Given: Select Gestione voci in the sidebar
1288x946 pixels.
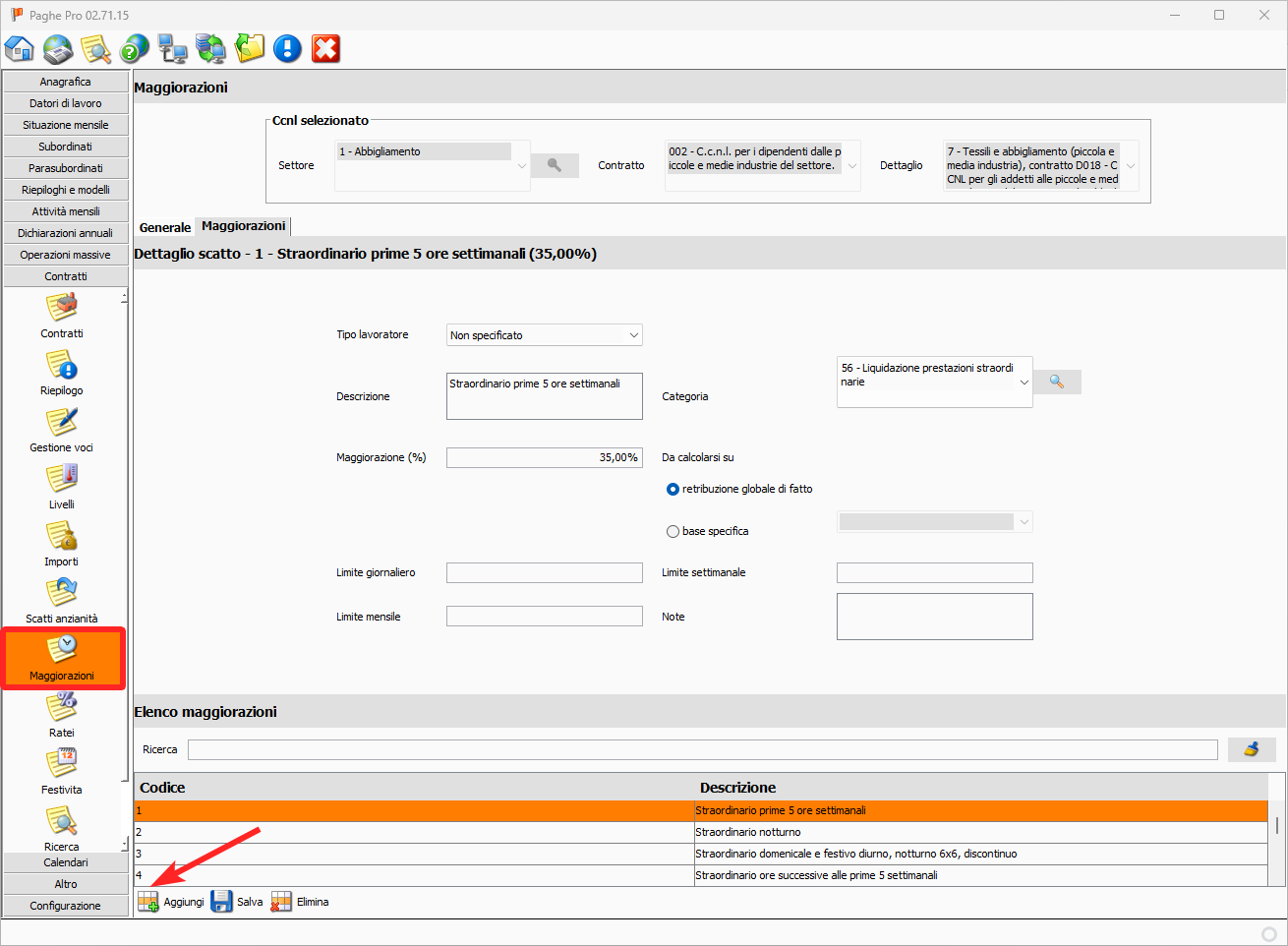Looking at the screenshot, I should point(62,429).
